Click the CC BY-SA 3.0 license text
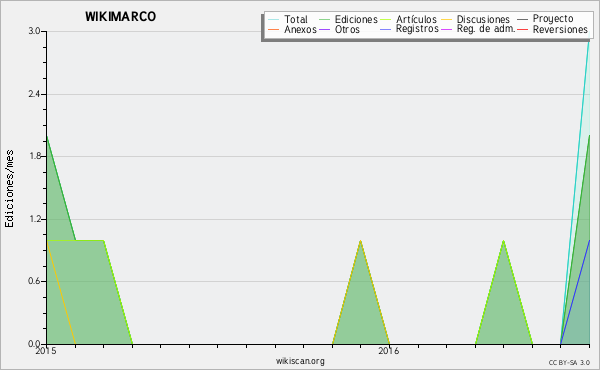Viewport: 600px width, 370px height. (569, 363)
